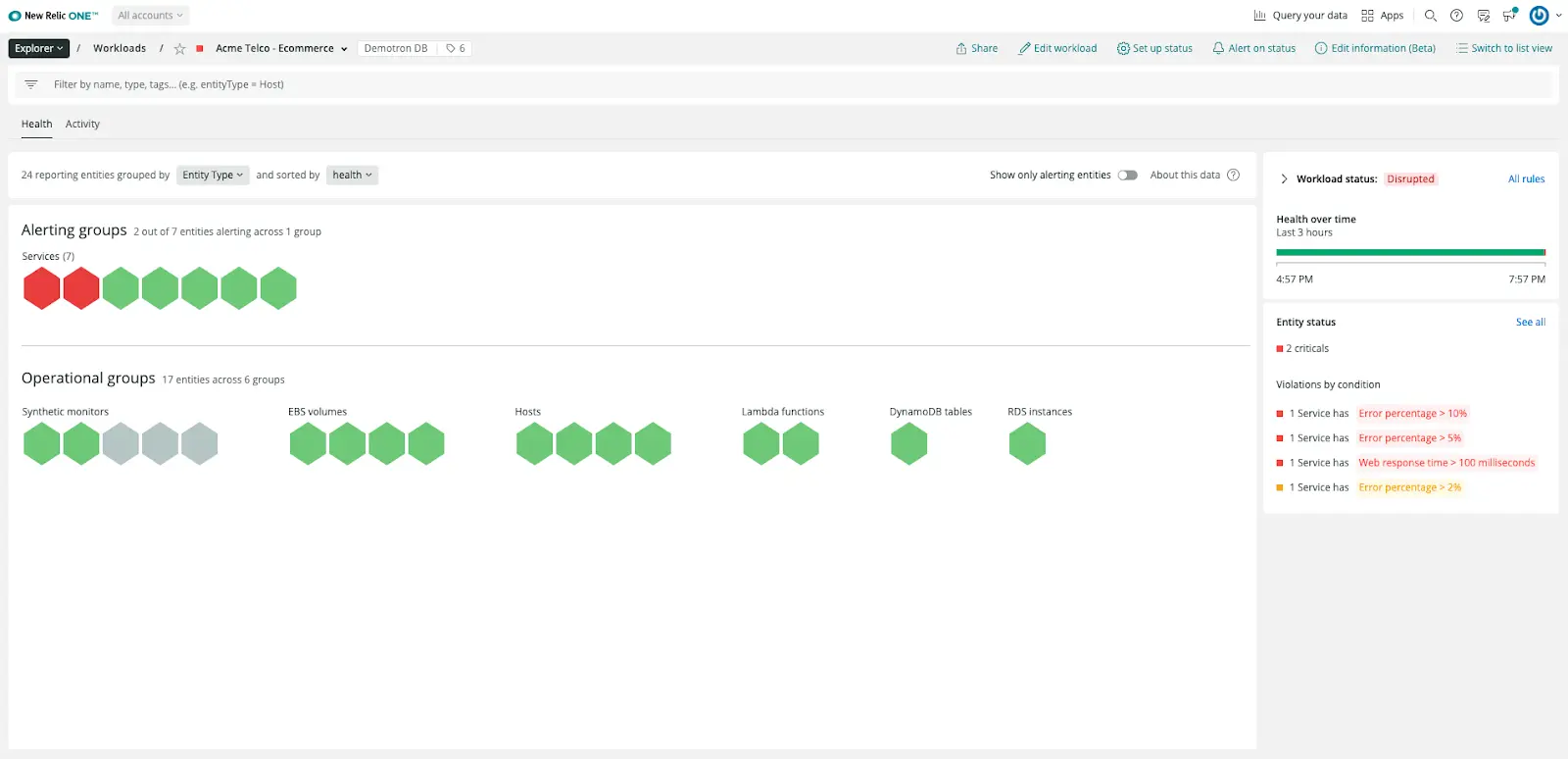Image resolution: width=1568 pixels, height=759 pixels.
Task: Click Error percentage > 10% violation
Action: (x=1412, y=413)
